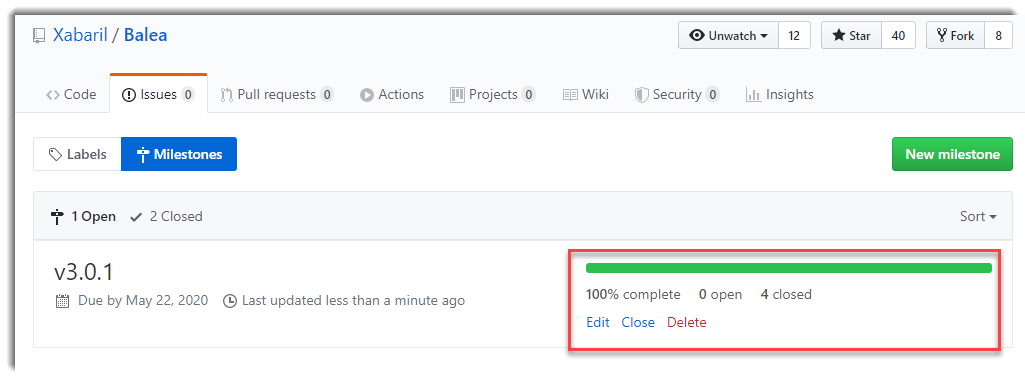Screen dimensions: 1025x379
Task: Go to the Wiki tab
Action: click(x=586, y=95)
